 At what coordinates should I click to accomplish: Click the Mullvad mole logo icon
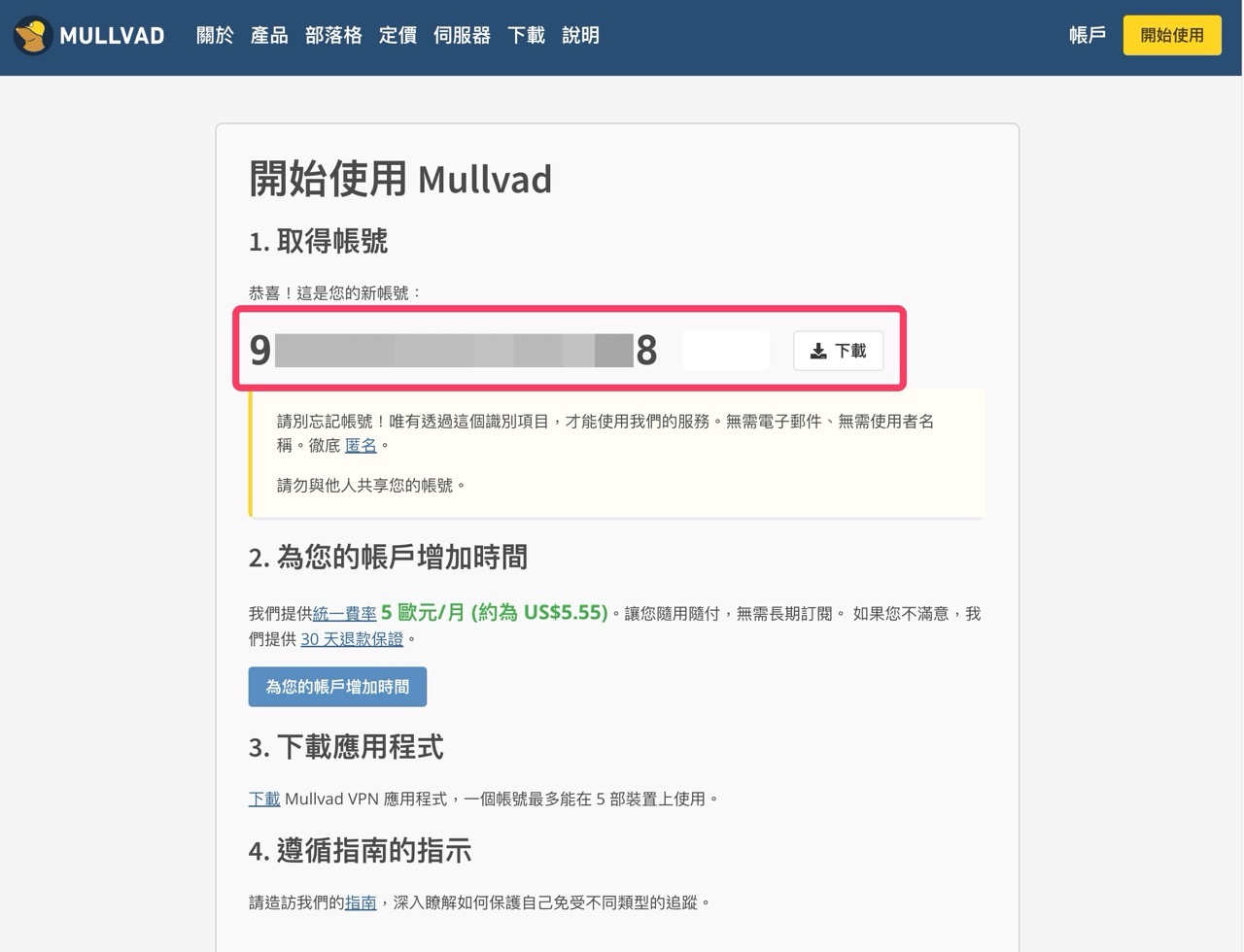coord(33,36)
